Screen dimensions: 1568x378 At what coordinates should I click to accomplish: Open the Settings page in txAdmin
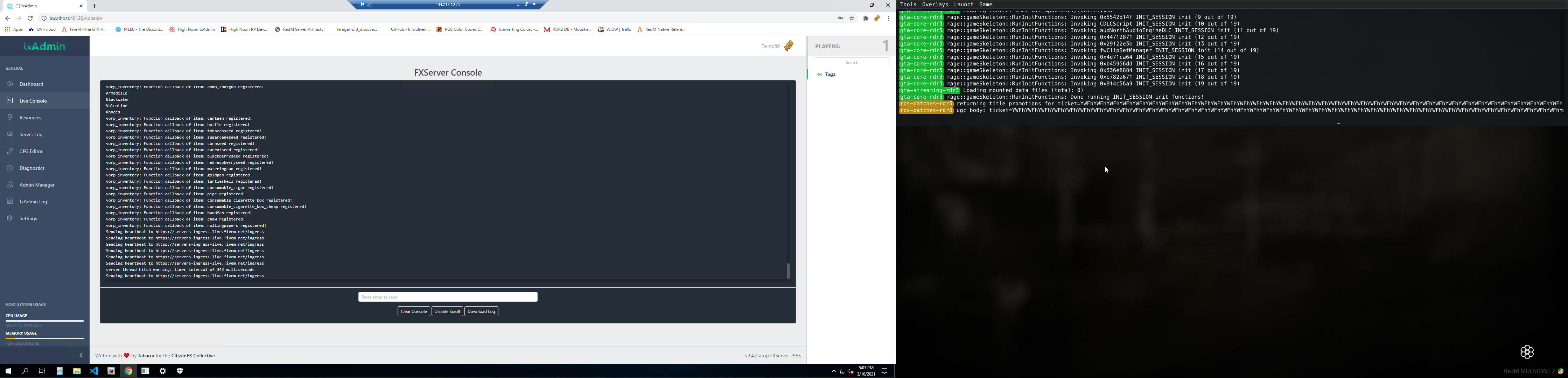pyautogui.click(x=28, y=218)
